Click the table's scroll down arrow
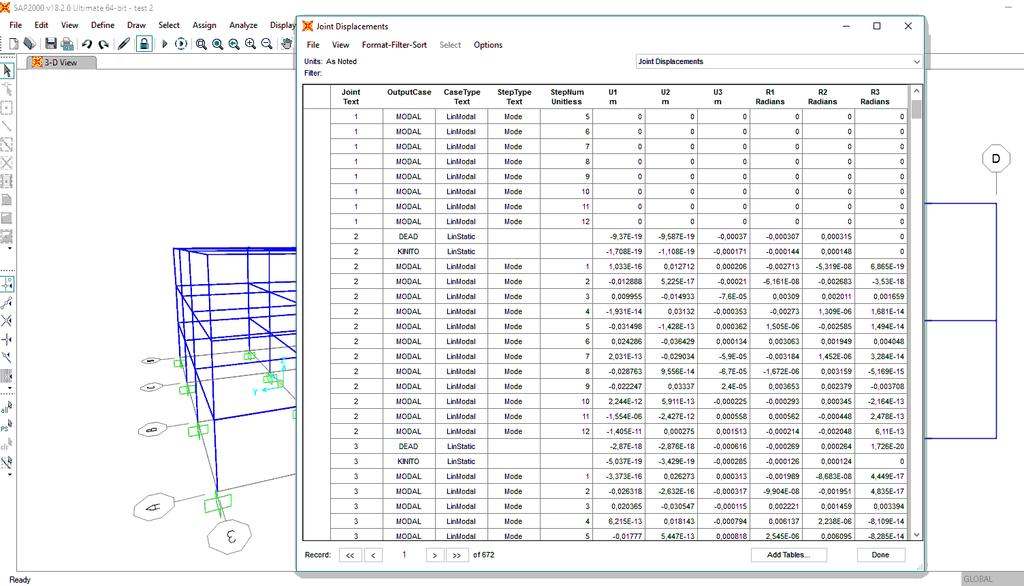1024x586 pixels. point(916,534)
